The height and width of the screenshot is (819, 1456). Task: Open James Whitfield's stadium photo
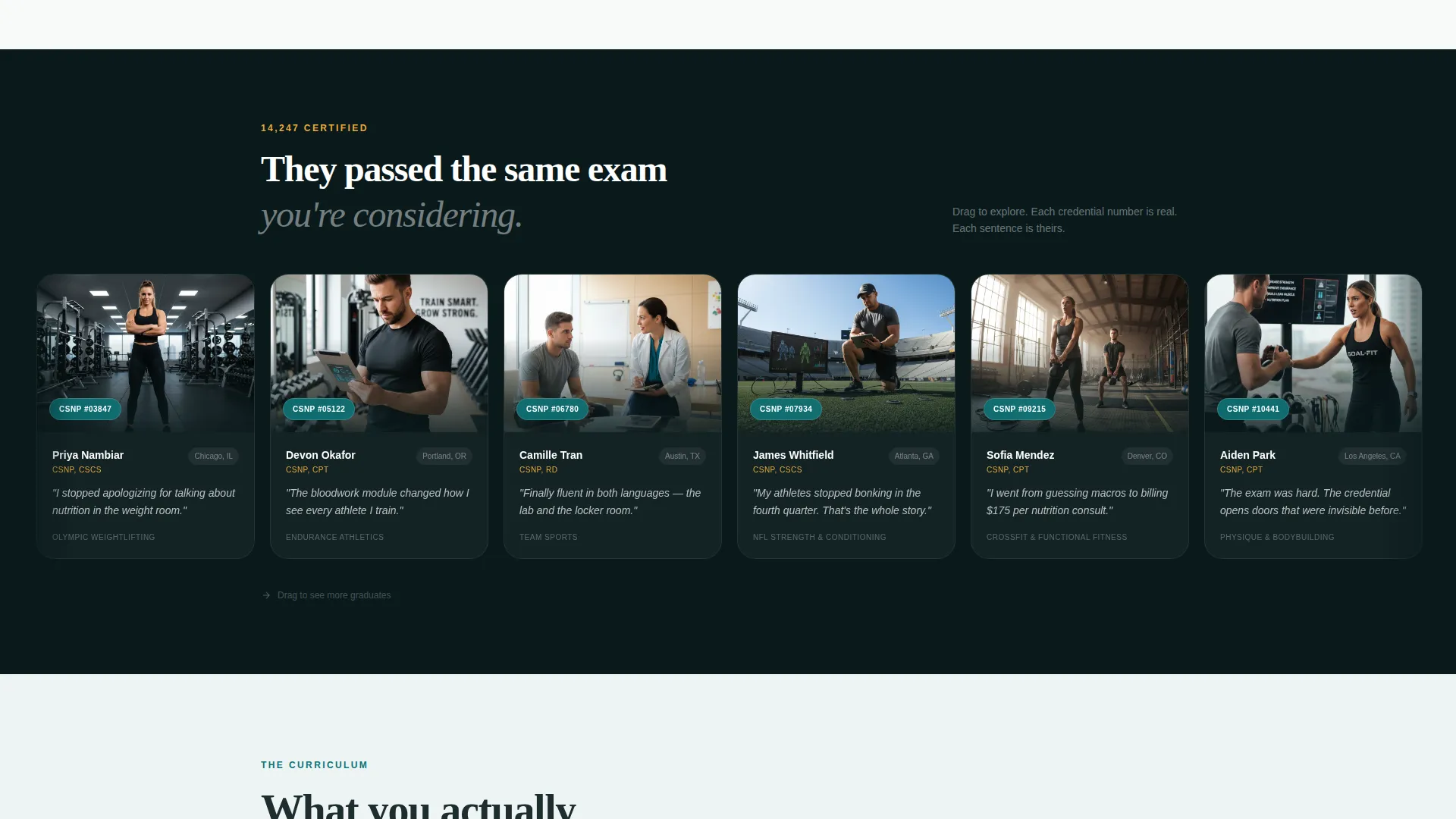(x=846, y=353)
